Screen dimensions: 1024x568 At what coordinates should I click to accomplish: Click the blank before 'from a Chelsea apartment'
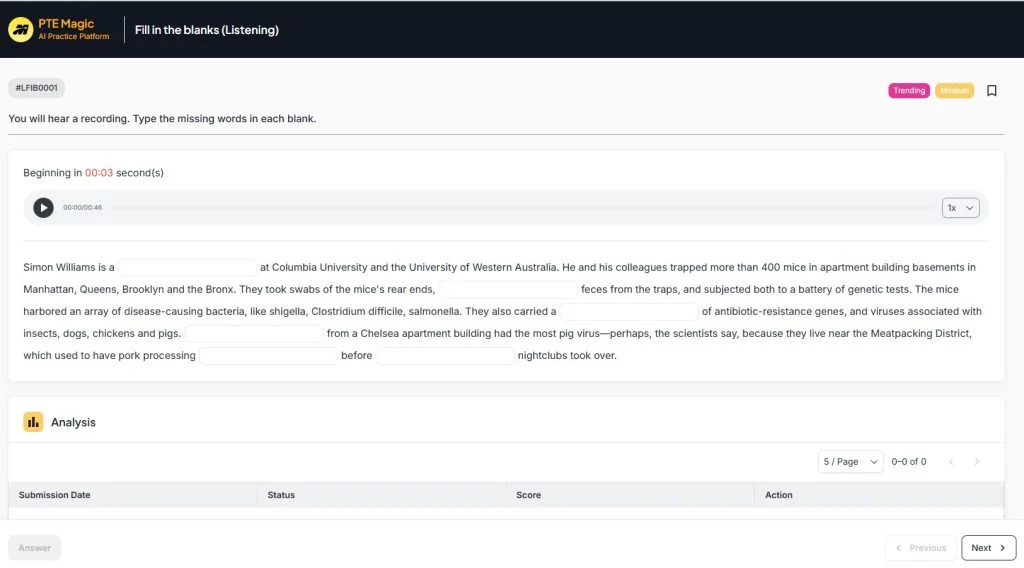[x=254, y=334]
